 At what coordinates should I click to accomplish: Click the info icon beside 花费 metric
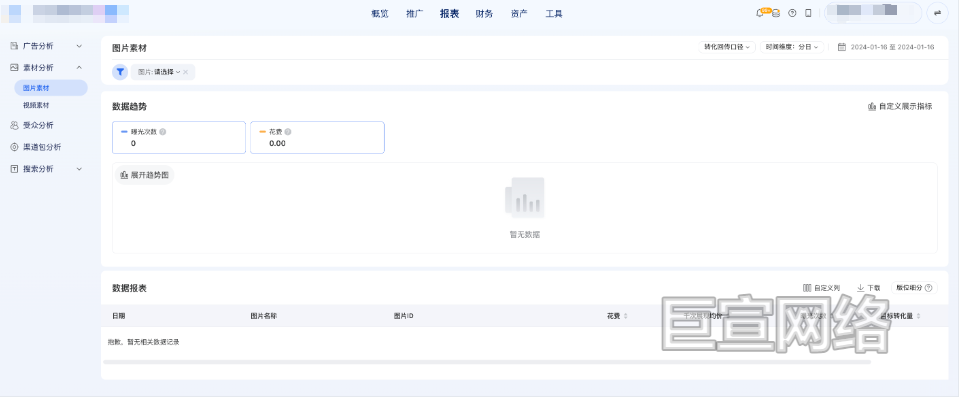288,131
